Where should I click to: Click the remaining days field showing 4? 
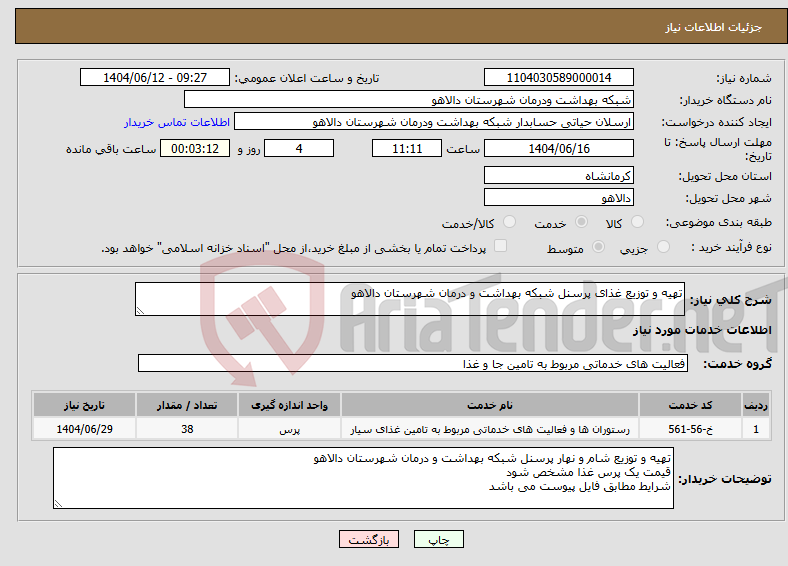point(299,148)
